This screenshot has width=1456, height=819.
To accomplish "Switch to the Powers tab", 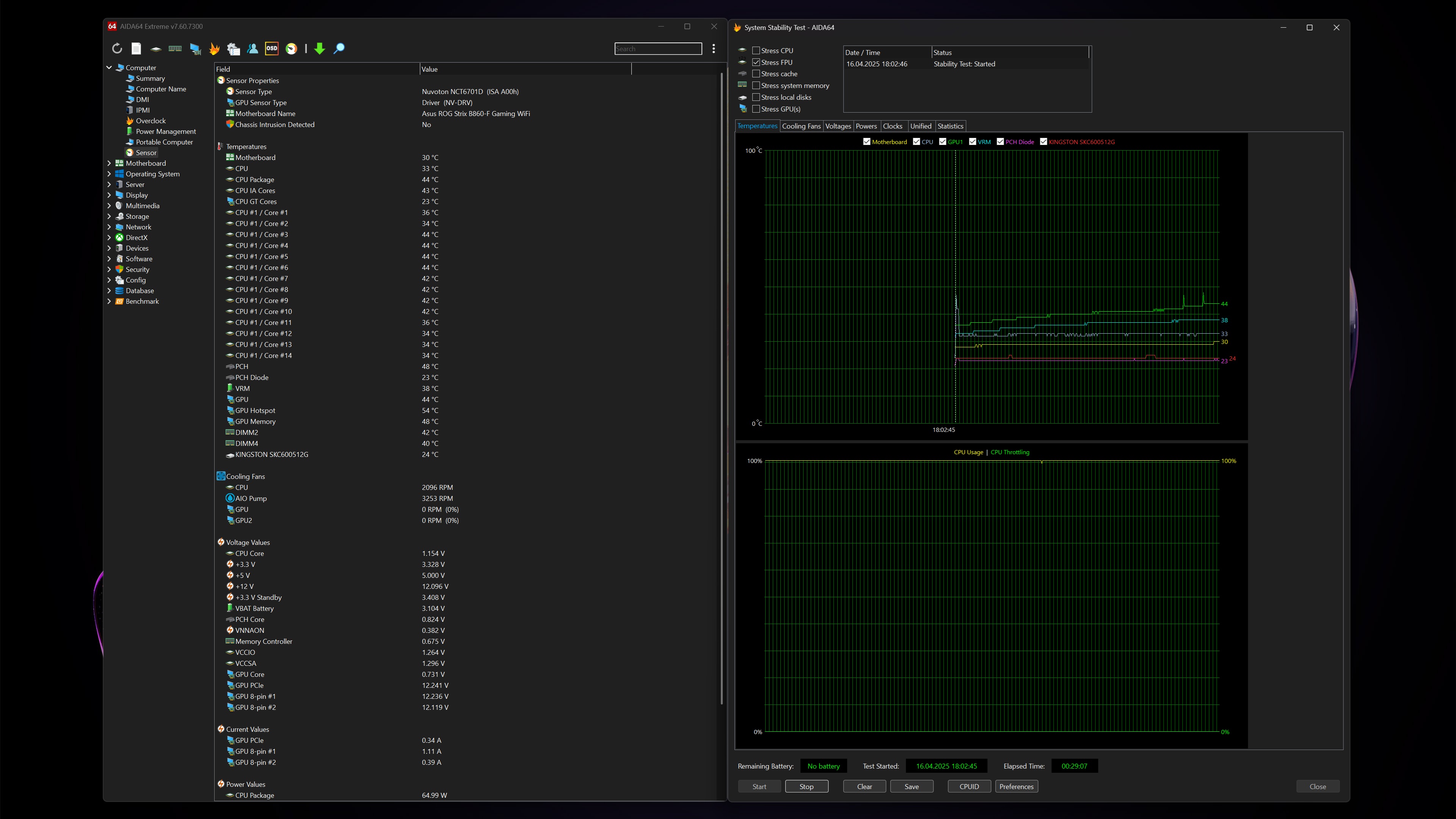I will [866, 127].
